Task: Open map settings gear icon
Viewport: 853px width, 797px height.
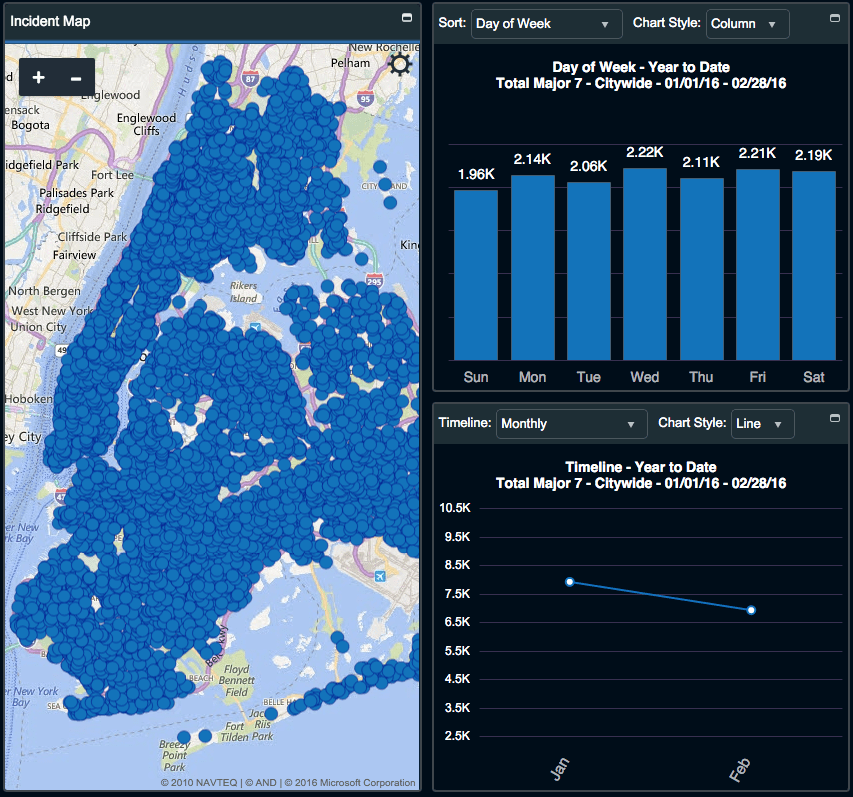Action: pyautogui.click(x=401, y=66)
